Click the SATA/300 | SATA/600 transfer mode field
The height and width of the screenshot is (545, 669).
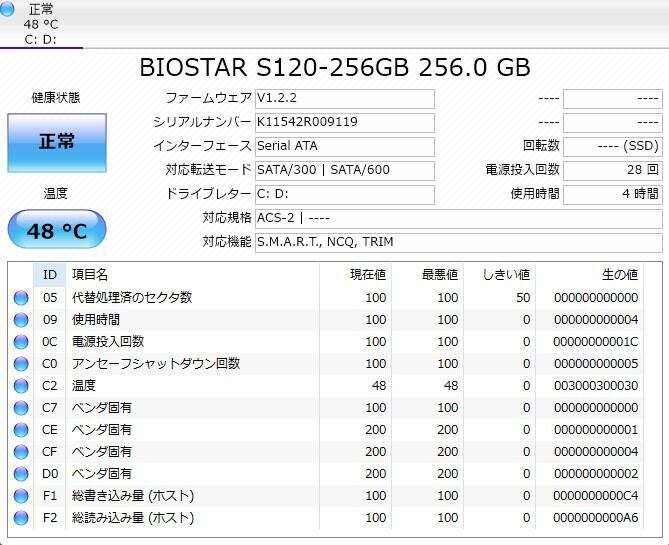pyautogui.click(x=344, y=170)
